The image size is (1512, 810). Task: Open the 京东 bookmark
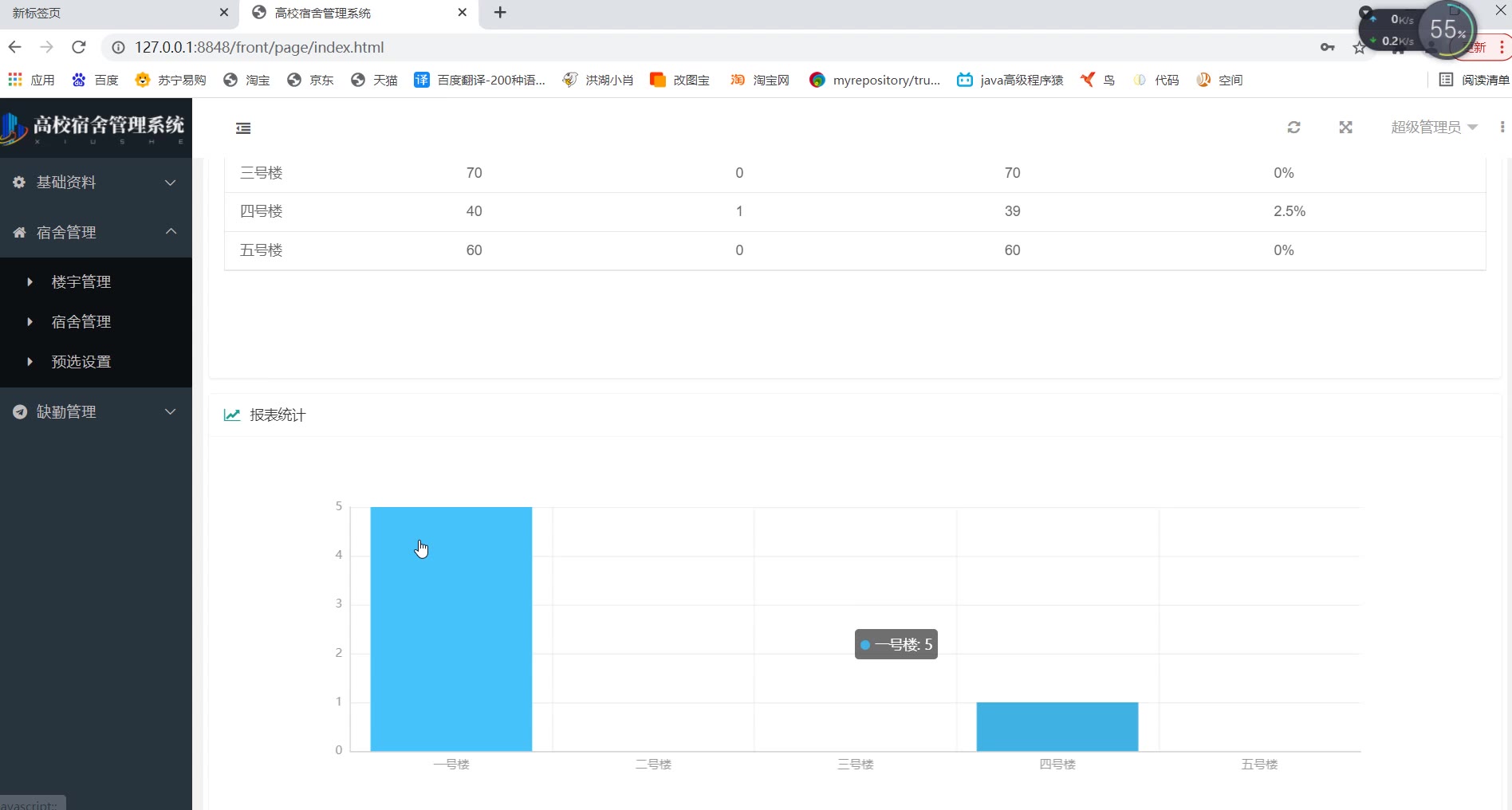click(x=310, y=80)
